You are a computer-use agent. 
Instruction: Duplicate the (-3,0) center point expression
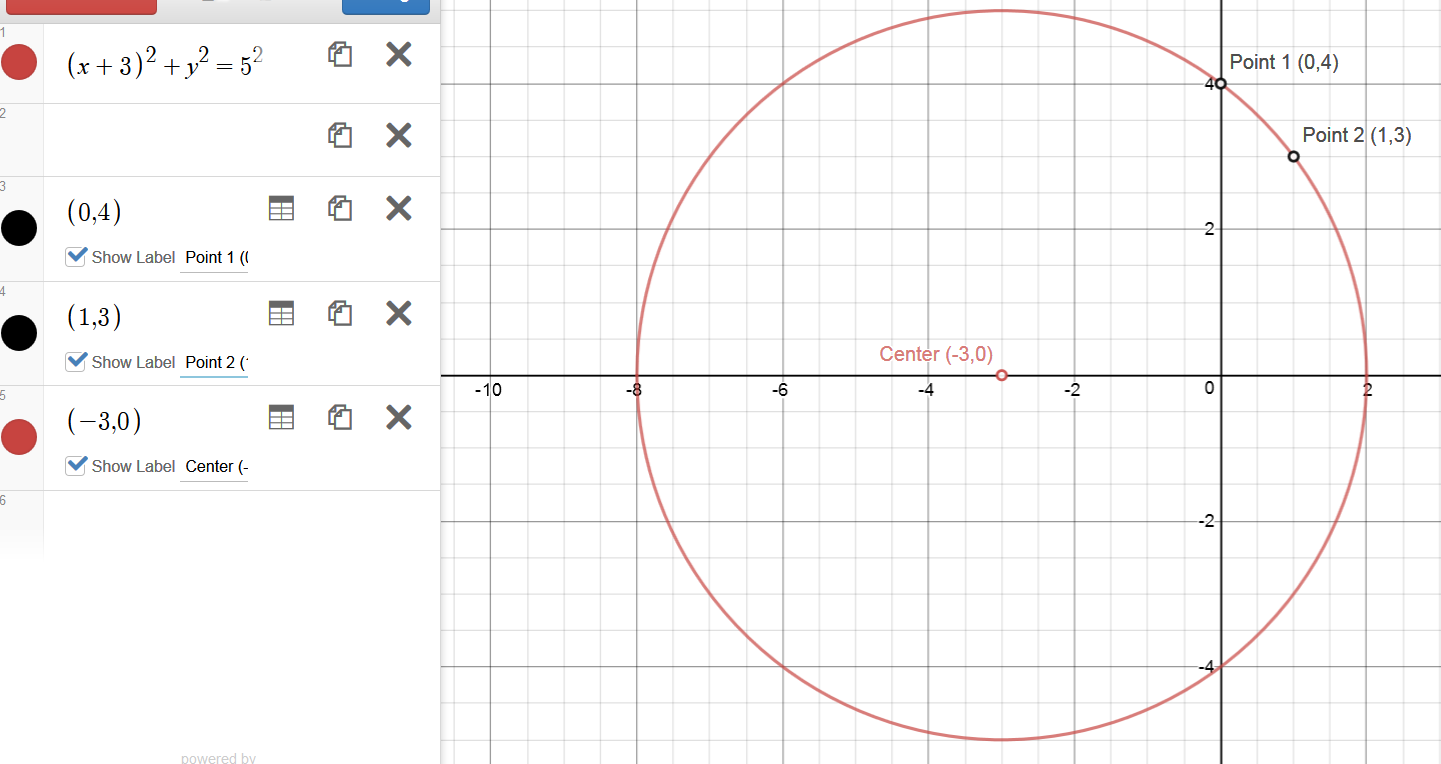tap(340, 418)
